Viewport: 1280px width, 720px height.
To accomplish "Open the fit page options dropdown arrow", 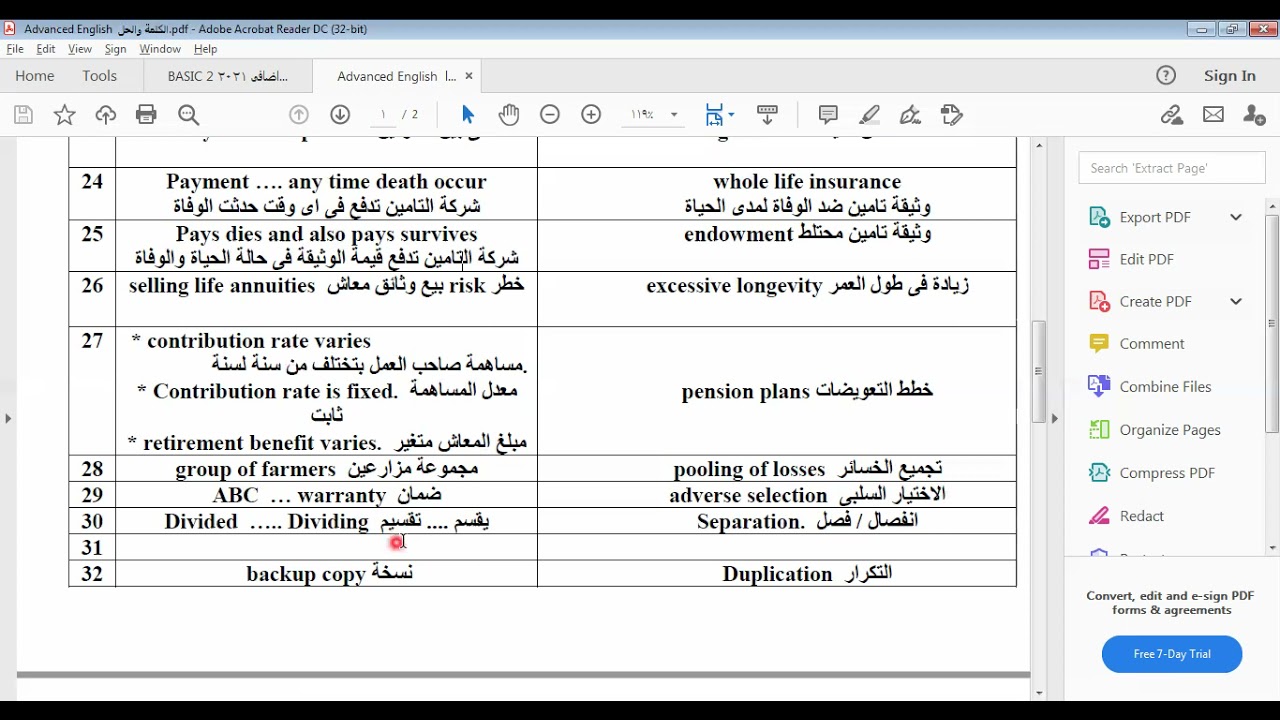I will pyautogui.click(x=732, y=115).
